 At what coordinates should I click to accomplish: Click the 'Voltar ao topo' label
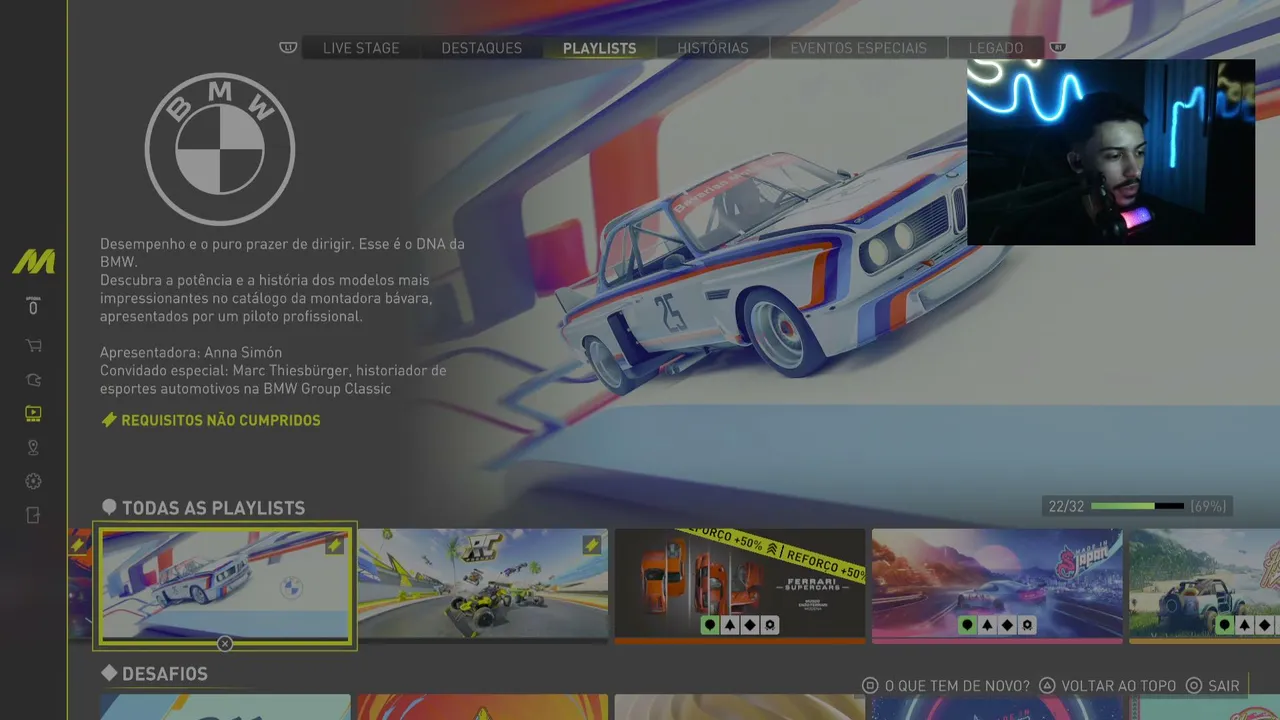point(1119,686)
